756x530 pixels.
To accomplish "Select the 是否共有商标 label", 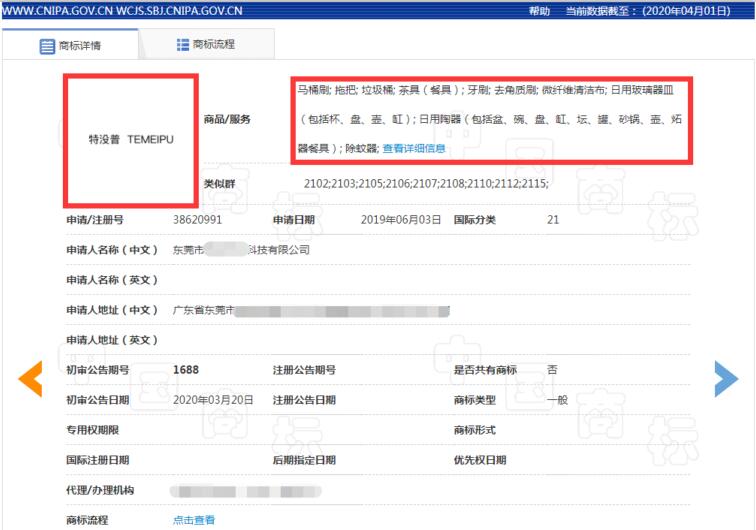I will point(485,370).
